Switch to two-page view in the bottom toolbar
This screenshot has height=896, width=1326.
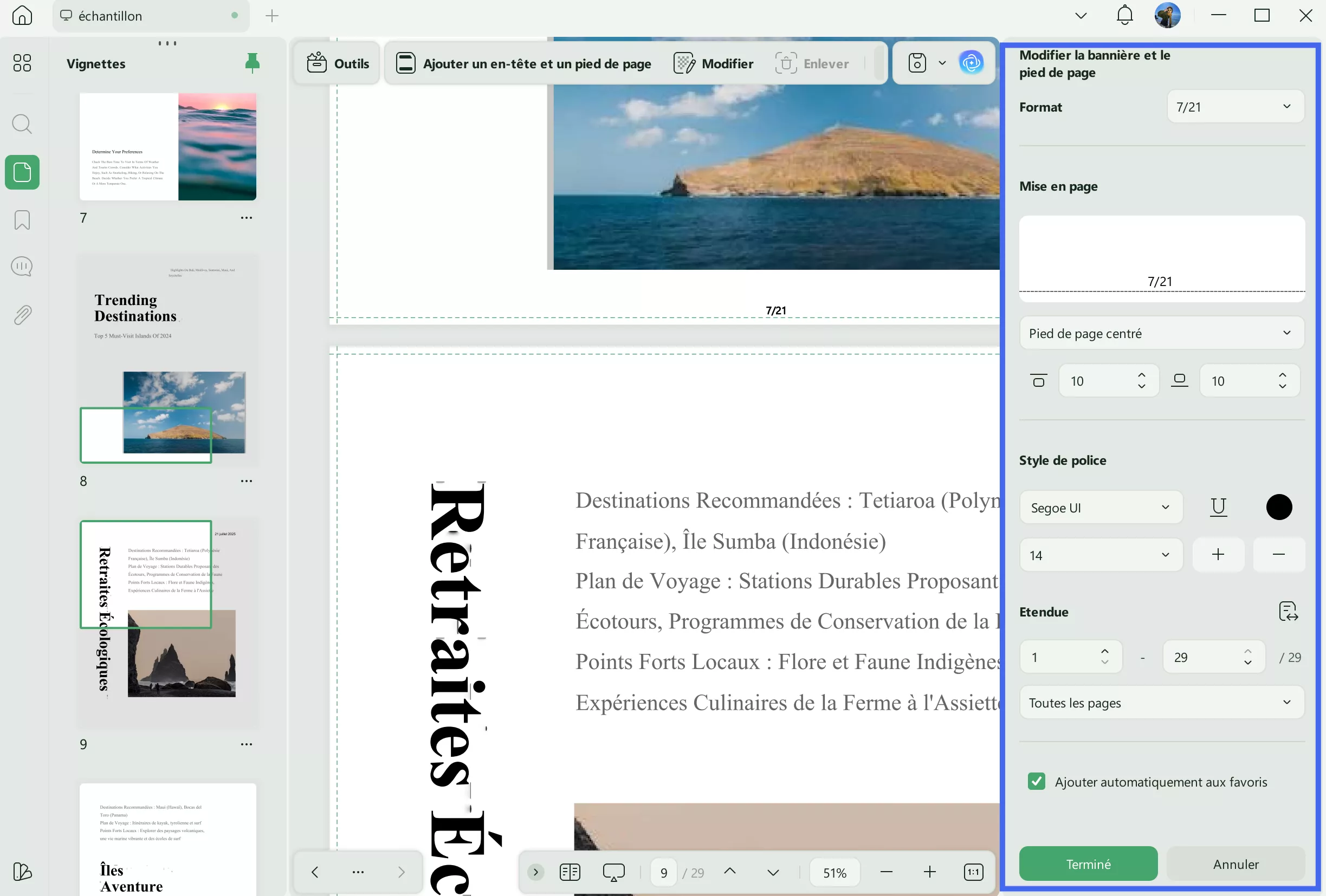coord(570,872)
